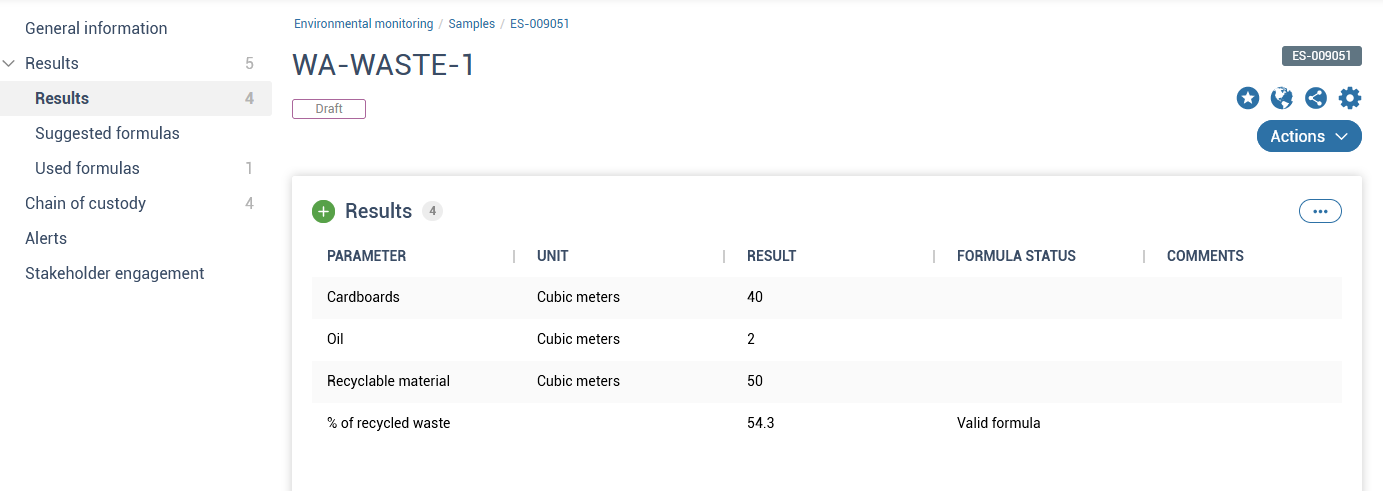The image size is (1383, 491).
Task: Click the Draft status badge
Action: [329, 109]
